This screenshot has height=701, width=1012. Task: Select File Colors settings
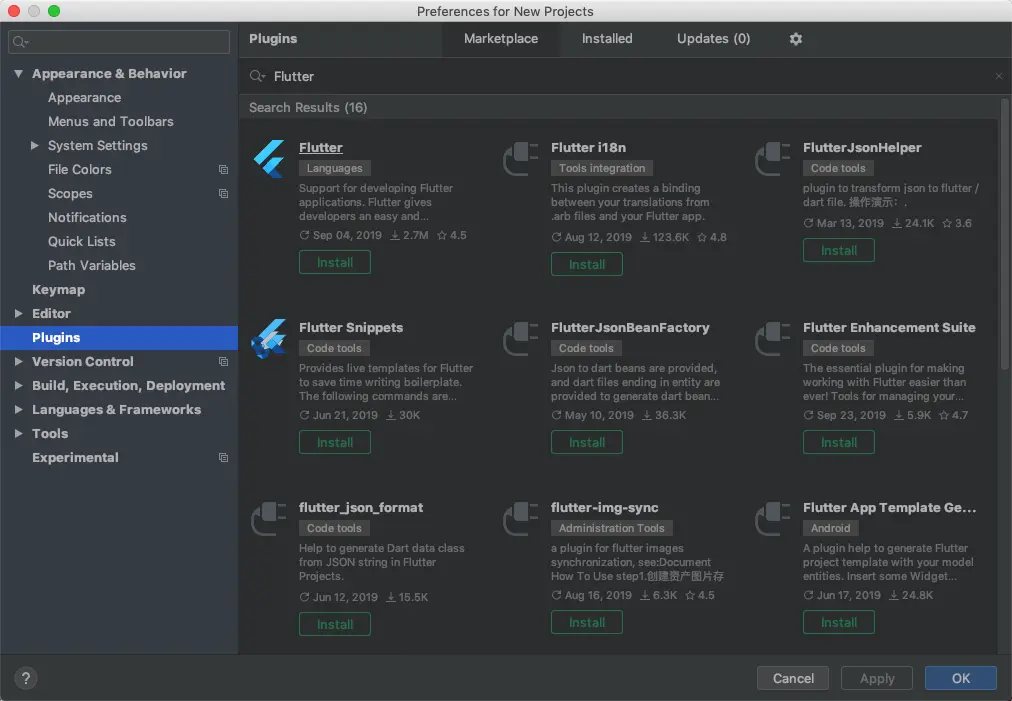click(79, 169)
